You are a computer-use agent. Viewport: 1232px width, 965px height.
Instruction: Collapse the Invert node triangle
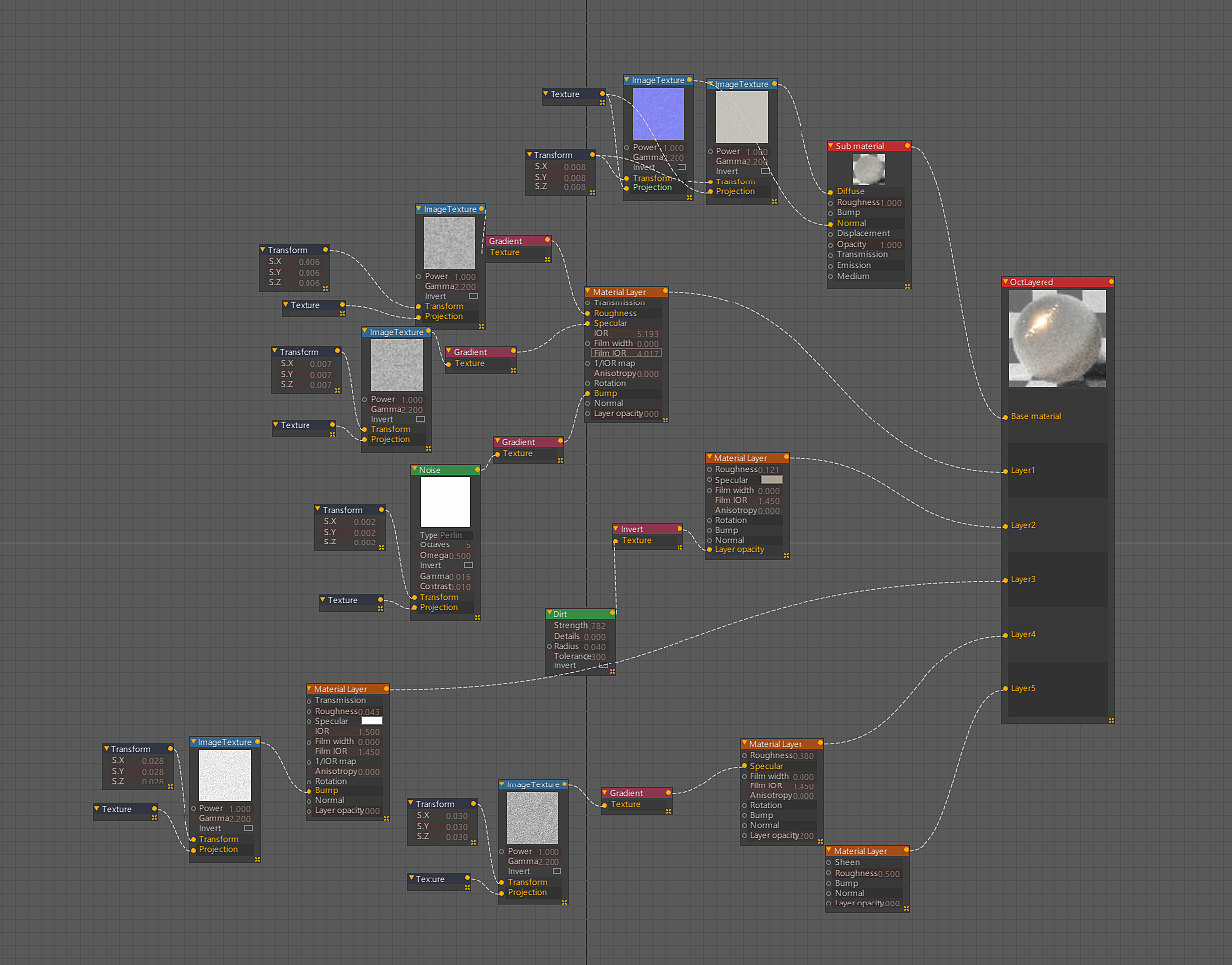[617, 529]
